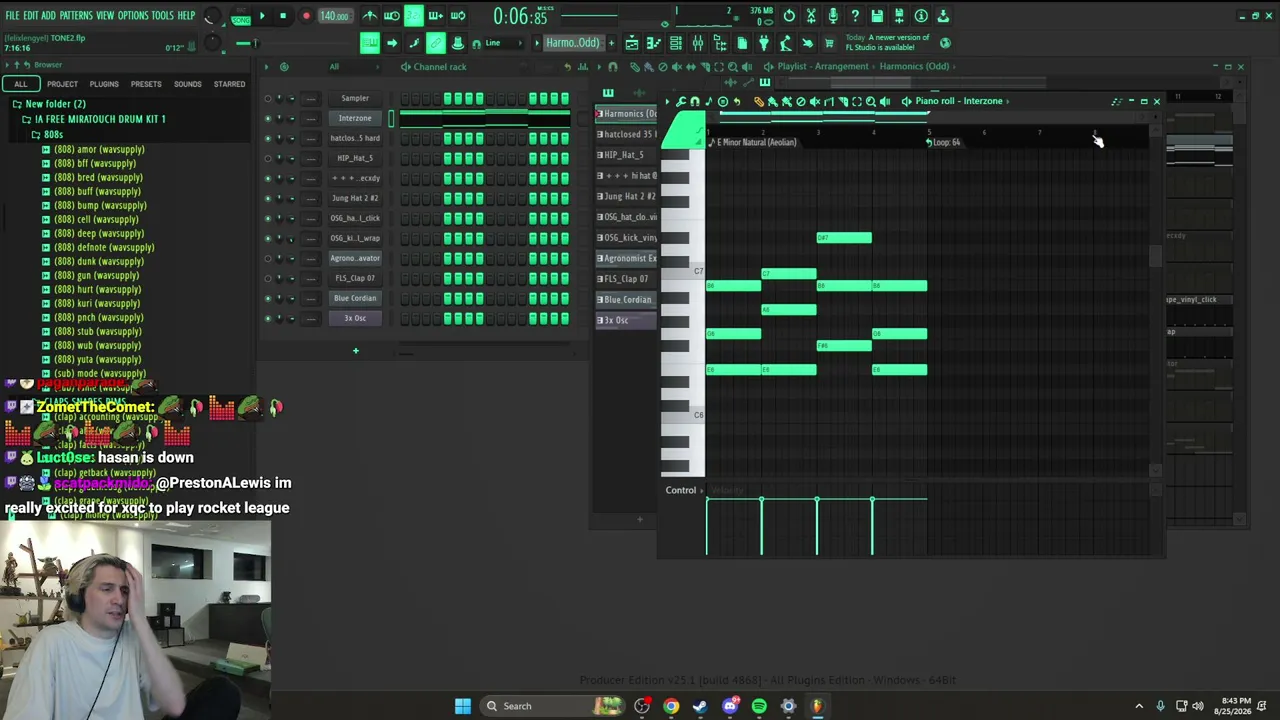
Task: Click the Interzone channel button
Action: (355, 118)
